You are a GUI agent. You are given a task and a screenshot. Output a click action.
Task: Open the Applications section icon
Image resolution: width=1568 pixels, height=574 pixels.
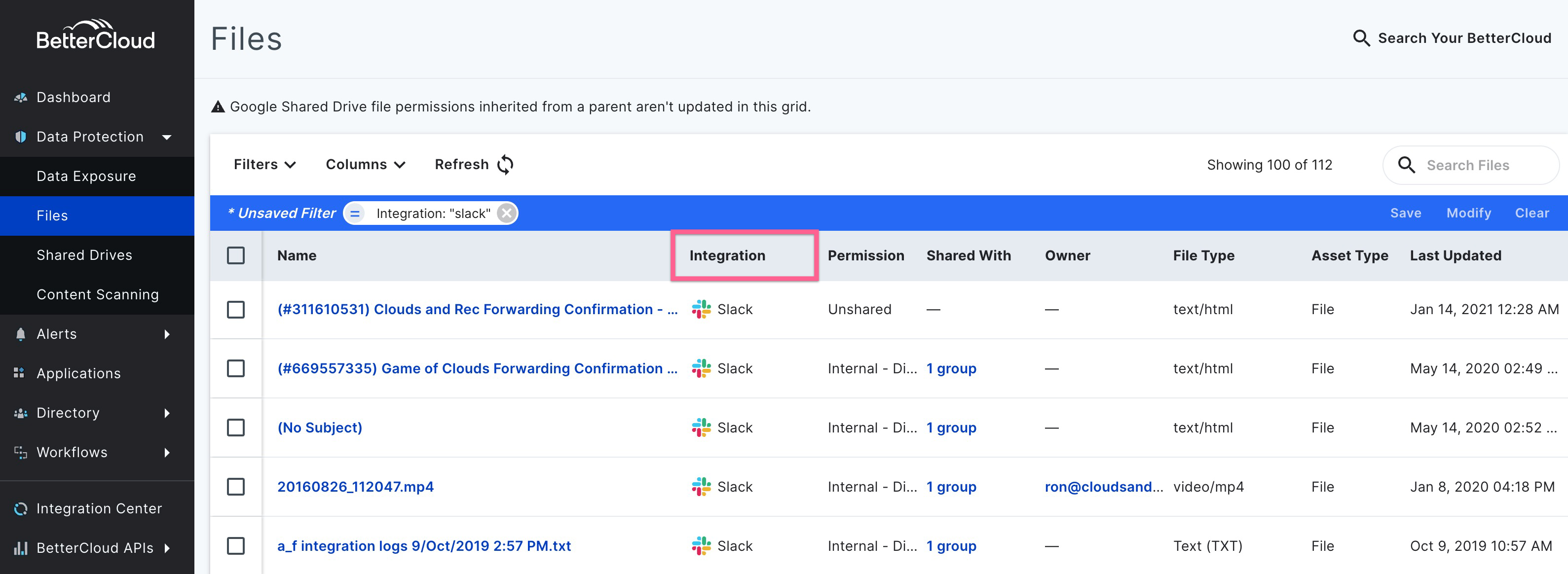tap(19, 373)
